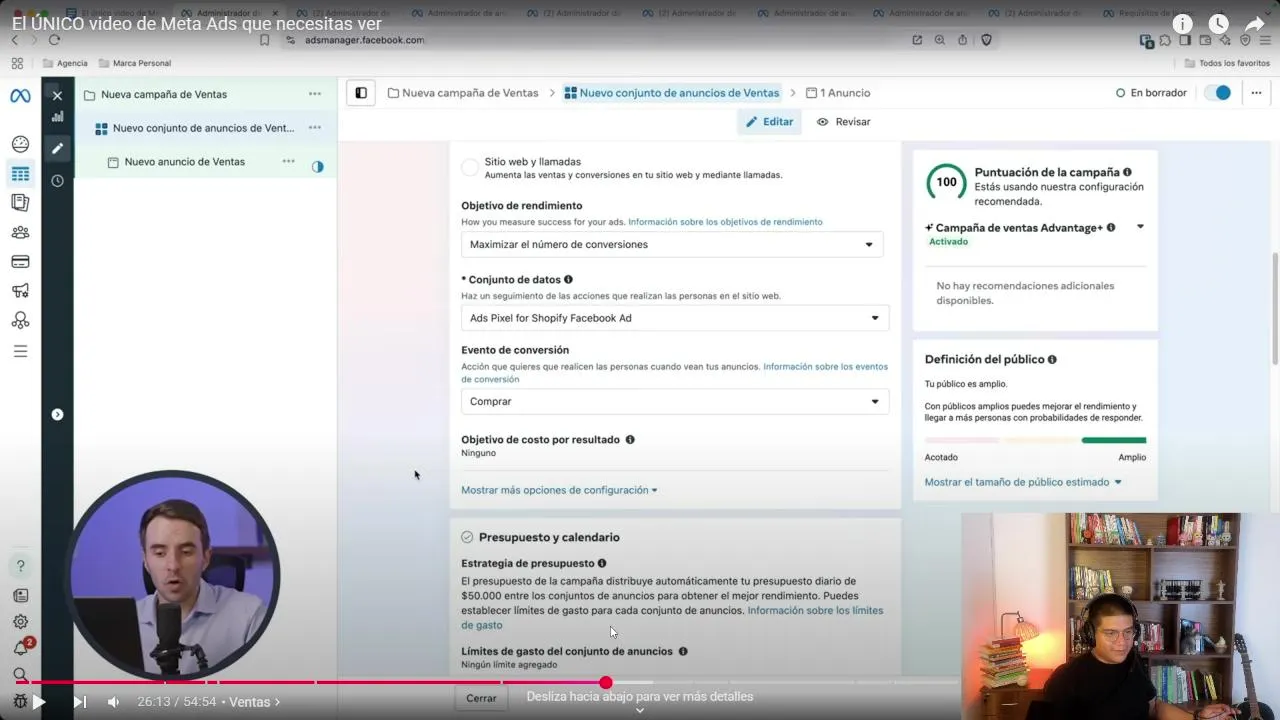
Task: Select the pencil edit icon in dark sidebar
Action: [57, 148]
